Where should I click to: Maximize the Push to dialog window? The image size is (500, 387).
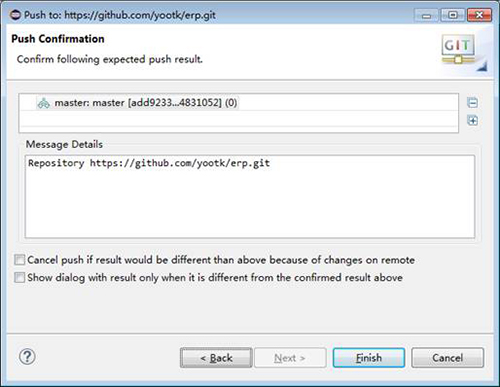pos(452,15)
